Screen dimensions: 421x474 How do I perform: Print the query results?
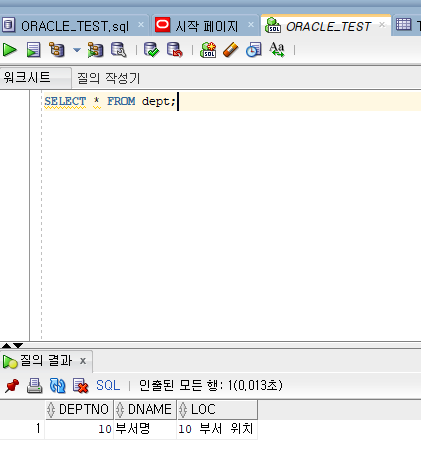(35, 386)
